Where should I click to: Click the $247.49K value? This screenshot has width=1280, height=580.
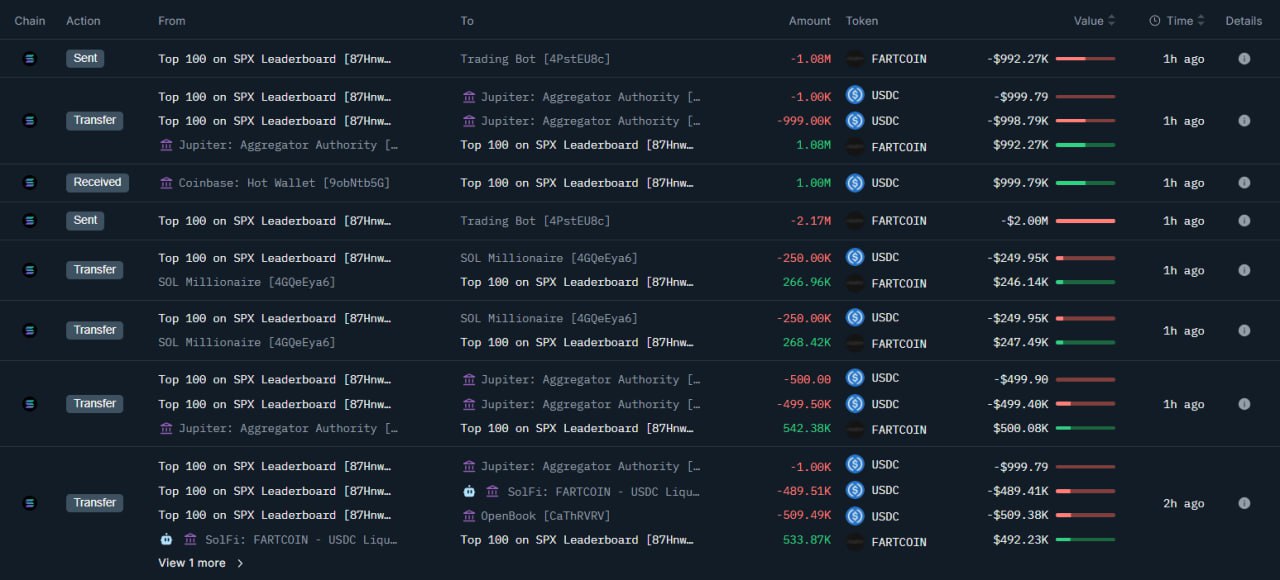[x=1020, y=343]
